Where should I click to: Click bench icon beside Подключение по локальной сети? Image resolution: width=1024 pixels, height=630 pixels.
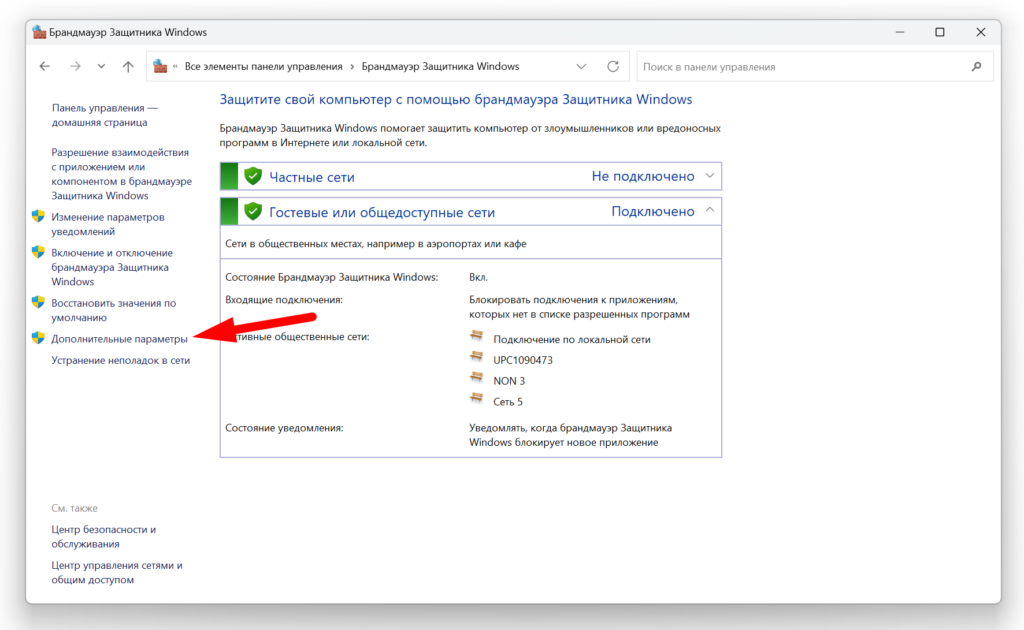pos(477,336)
